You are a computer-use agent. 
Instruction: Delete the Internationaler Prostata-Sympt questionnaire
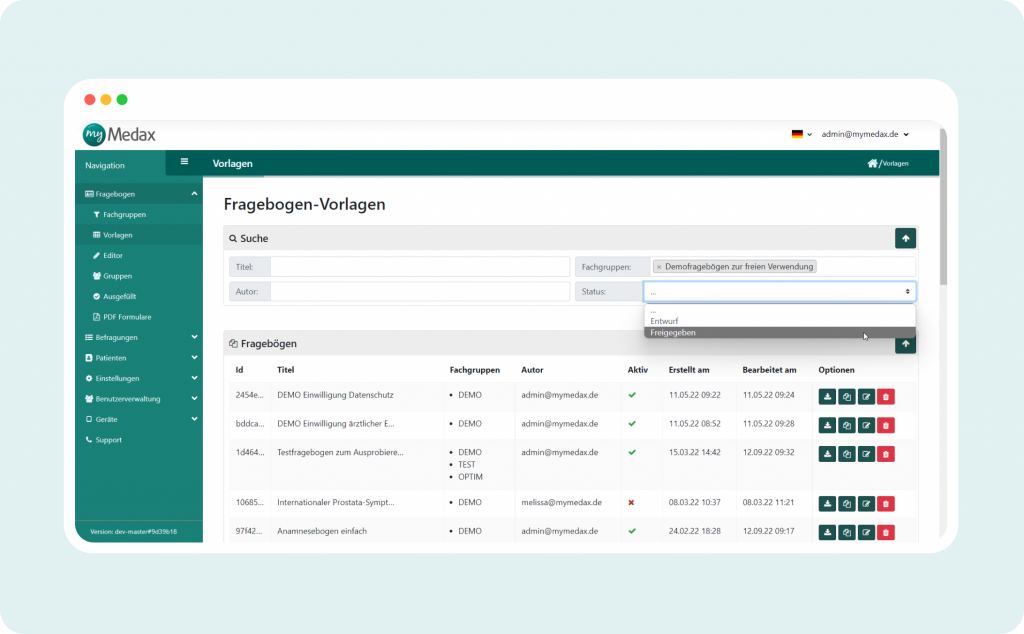(x=885, y=504)
